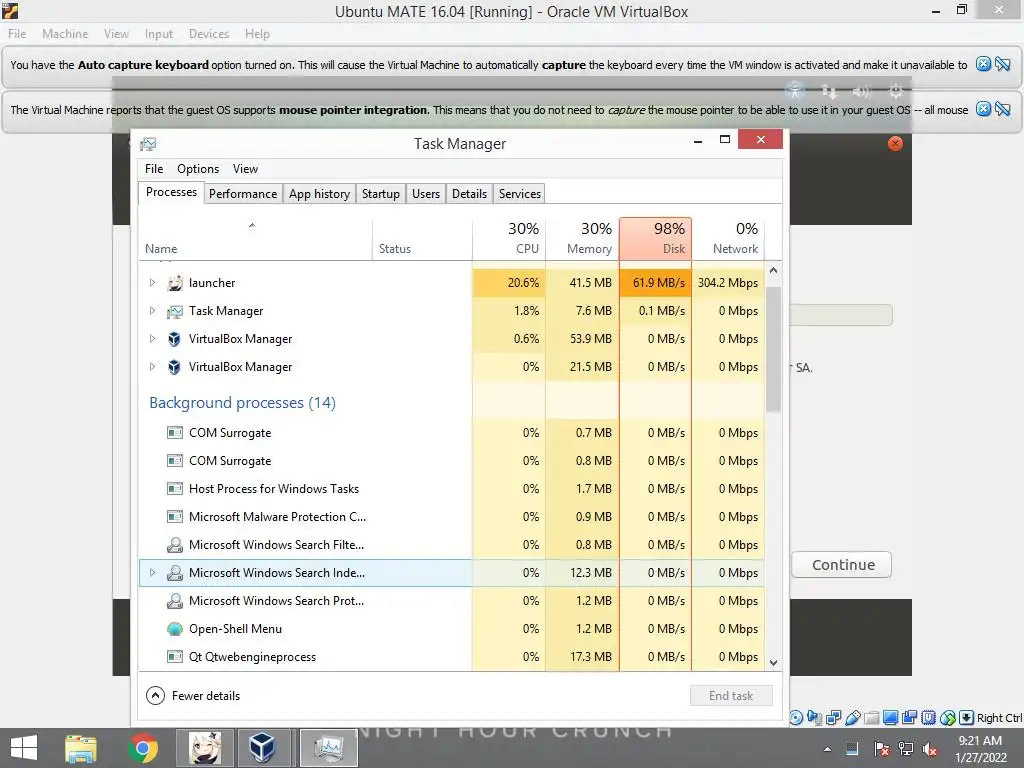Collapse to Fewer details view
This screenshot has width=1024, height=768.
(193, 696)
